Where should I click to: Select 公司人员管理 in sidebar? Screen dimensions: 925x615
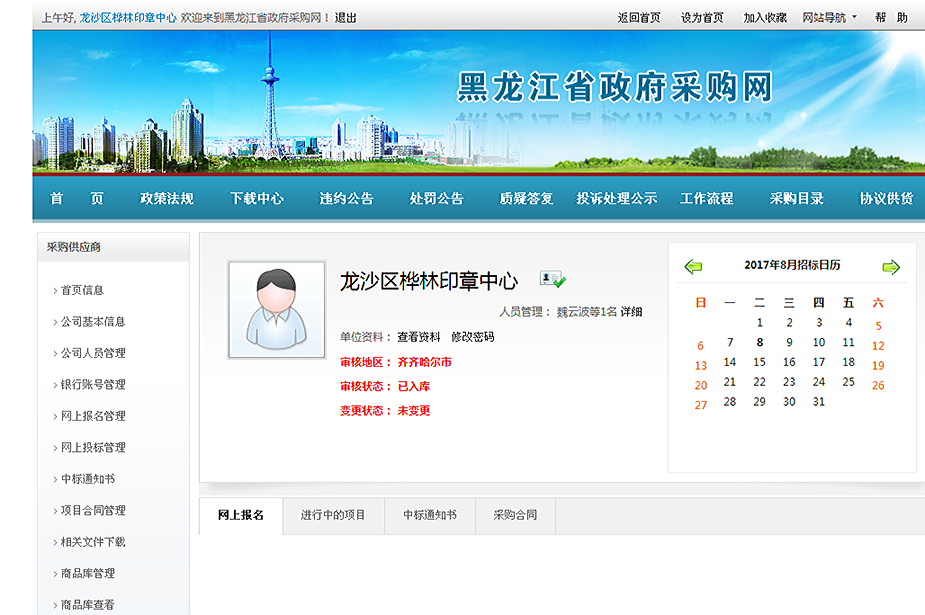pos(93,353)
